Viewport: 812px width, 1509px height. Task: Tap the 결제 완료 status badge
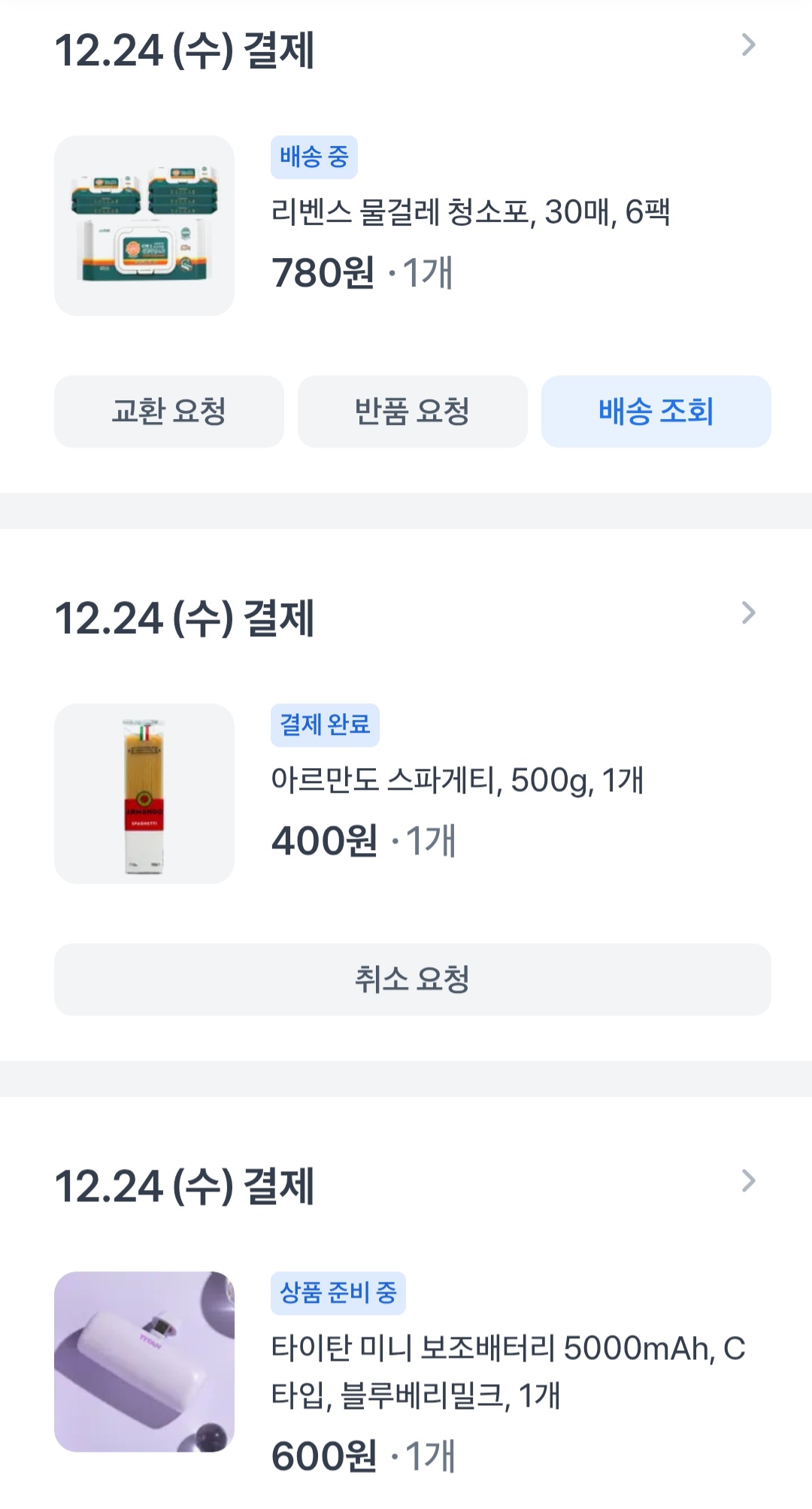click(325, 725)
